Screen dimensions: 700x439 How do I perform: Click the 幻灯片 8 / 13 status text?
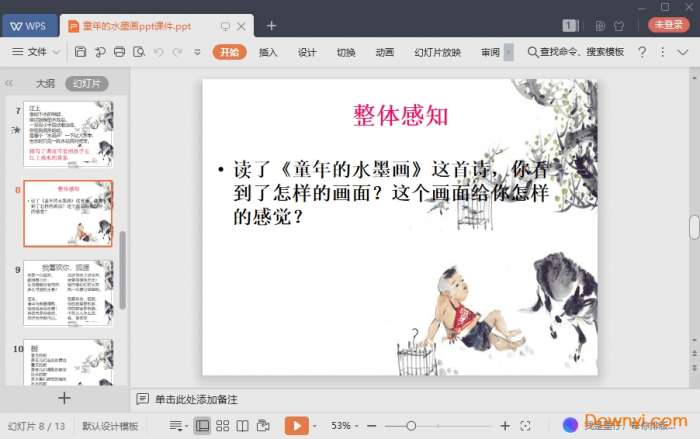pos(37,426)
